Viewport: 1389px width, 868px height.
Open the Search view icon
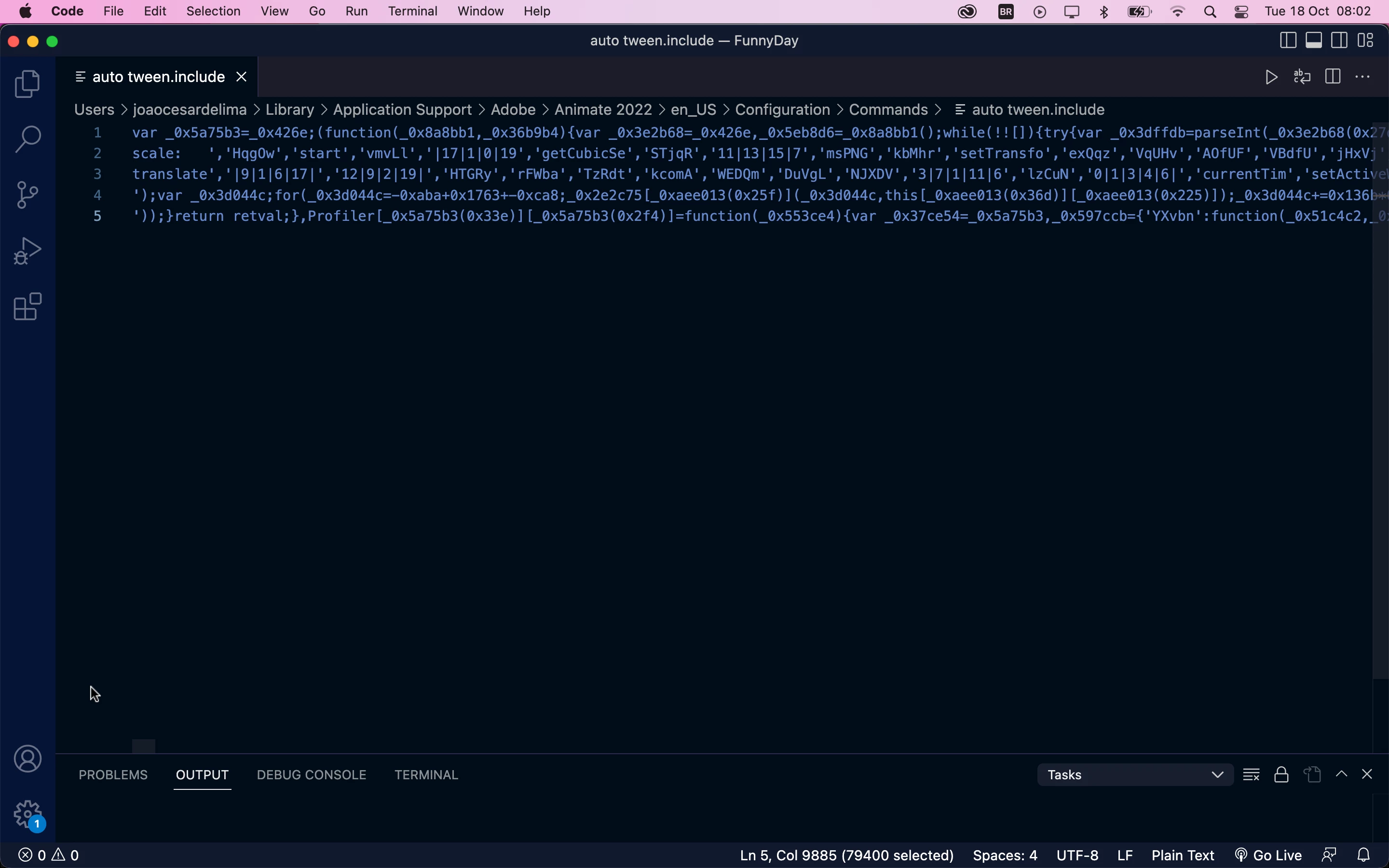[27, 139]
